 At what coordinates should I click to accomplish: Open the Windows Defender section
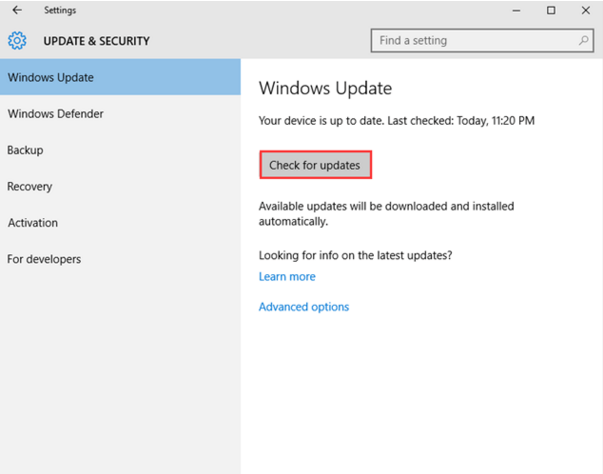click(120, 114)
